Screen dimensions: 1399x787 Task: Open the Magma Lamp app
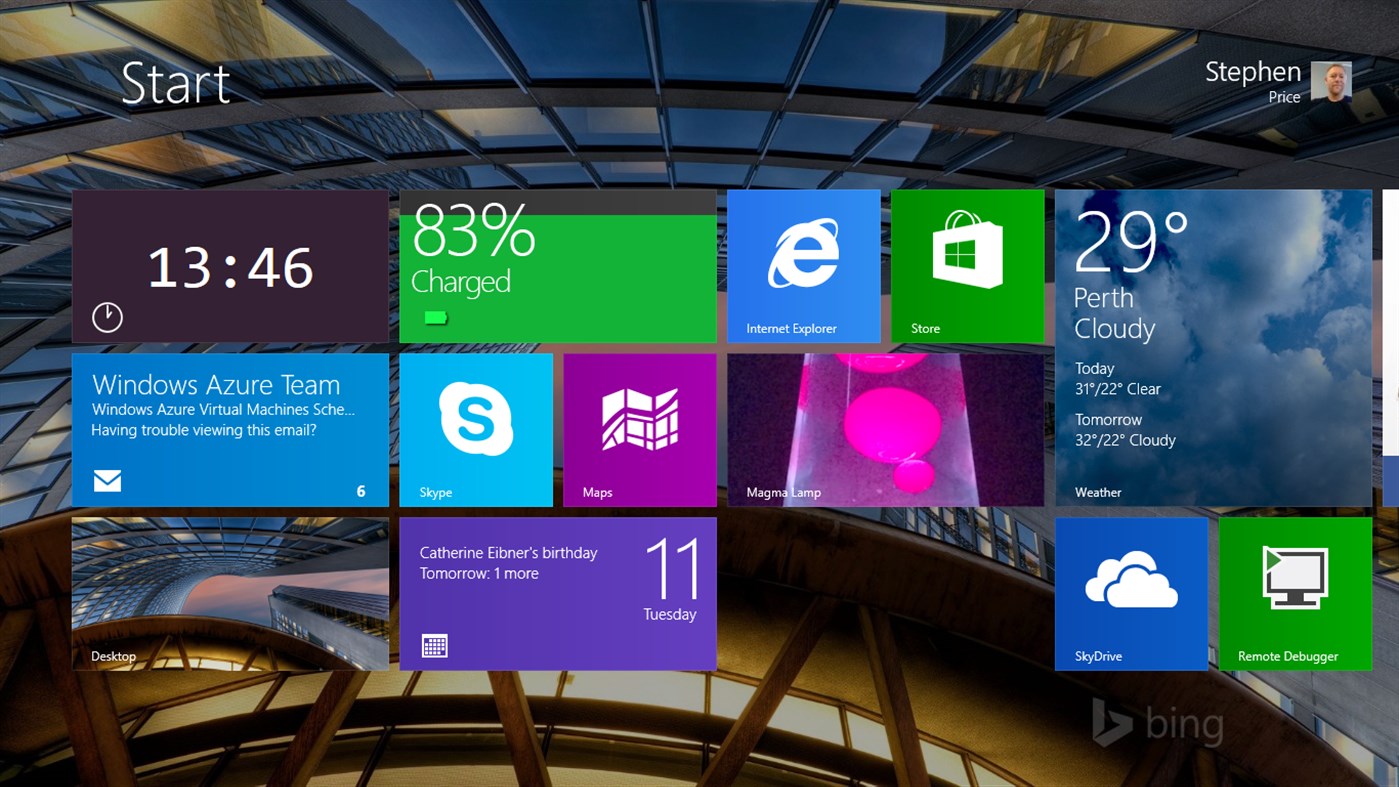885,428
